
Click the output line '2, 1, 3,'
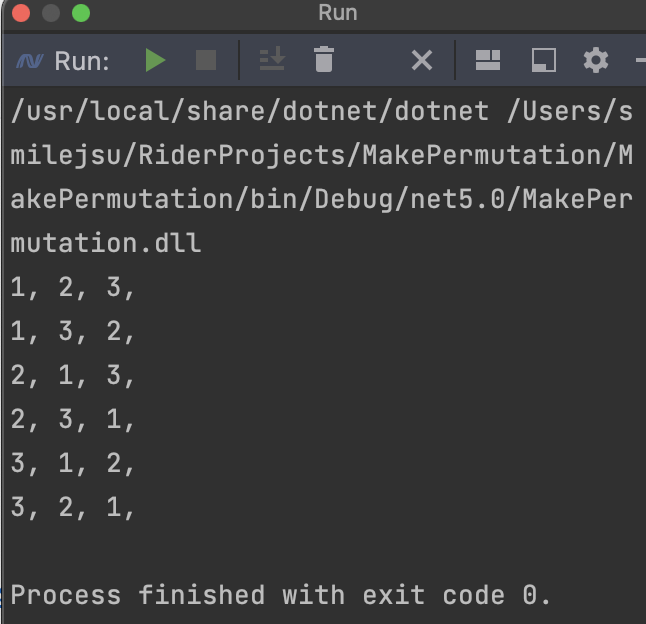73,375
